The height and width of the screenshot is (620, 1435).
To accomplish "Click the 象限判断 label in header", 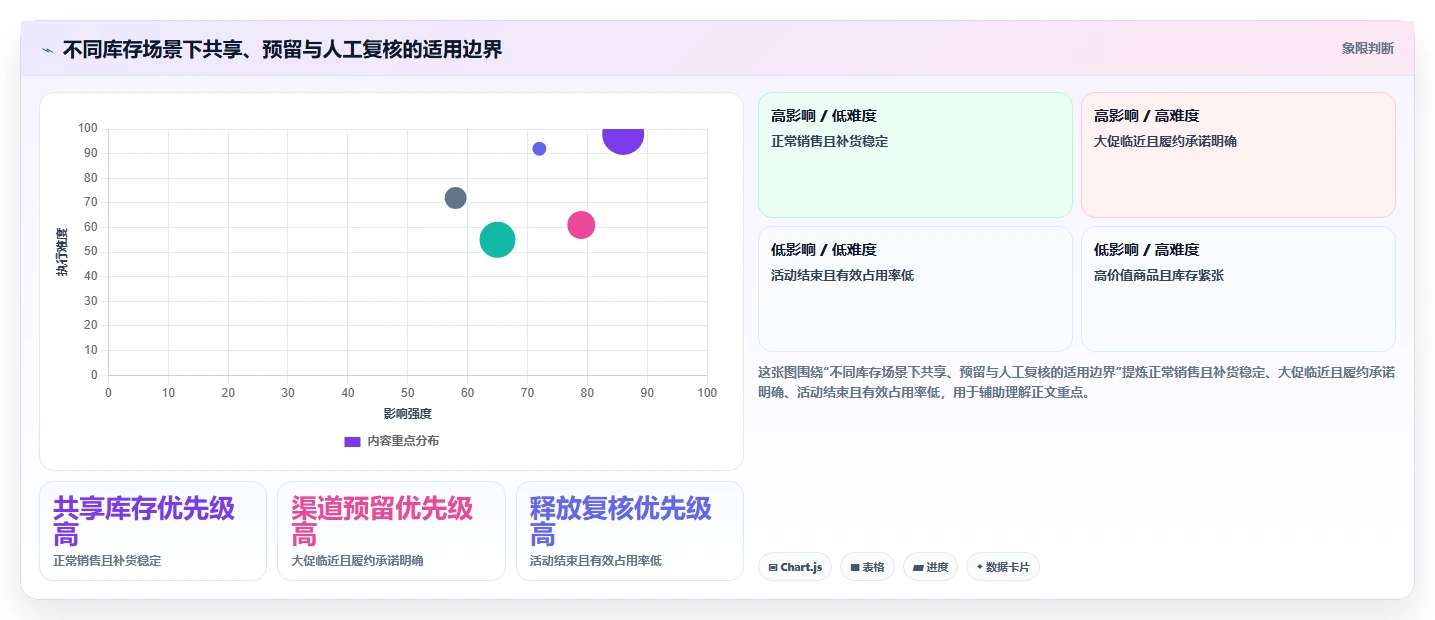I will pyautogui.click(x=1367, y=48).
